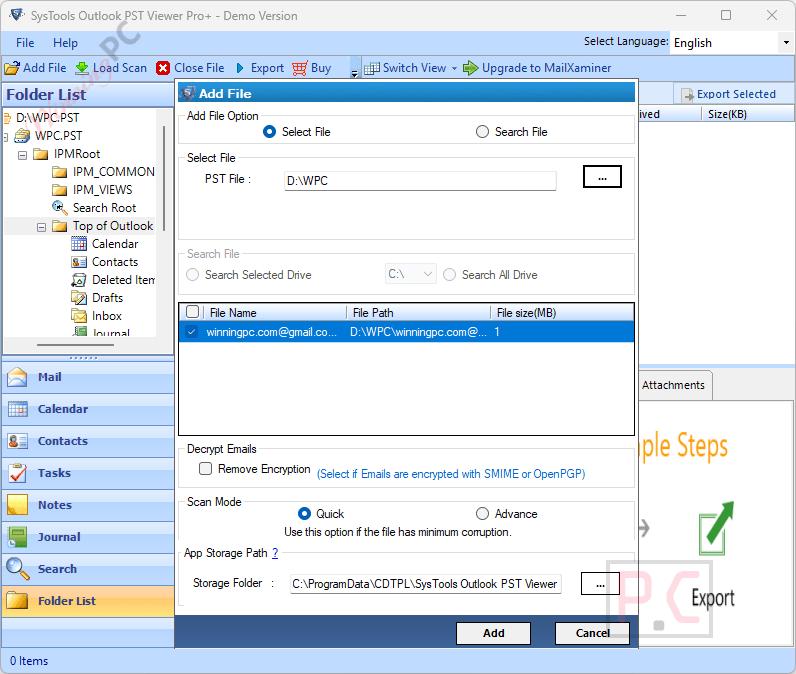Image resolution: width=796 pixels, height=674 pixels.
Task: Click the Cancel button in dialog
Action: tap(592, 633)
